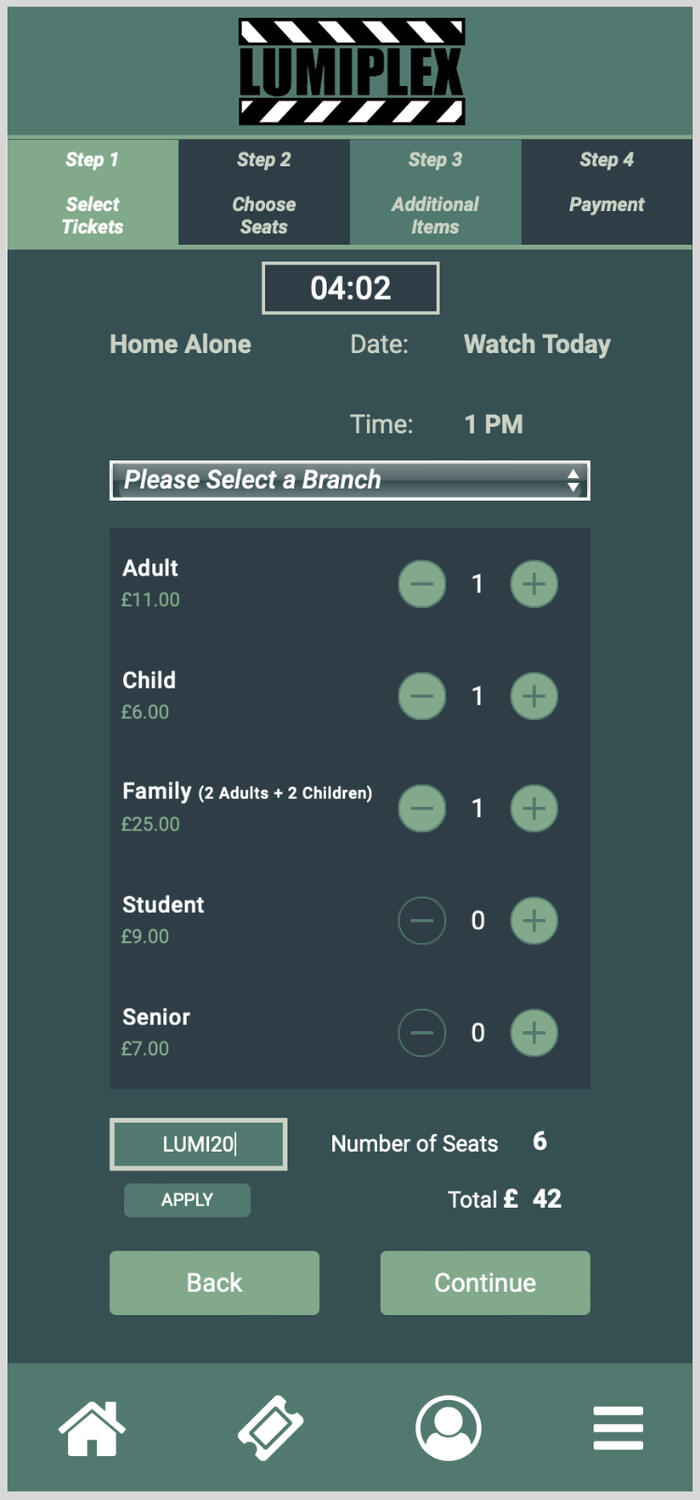Remove one Child ticket with minus
The width and height of the screenshot is (700, 1500).
click(x=422, y=696)
